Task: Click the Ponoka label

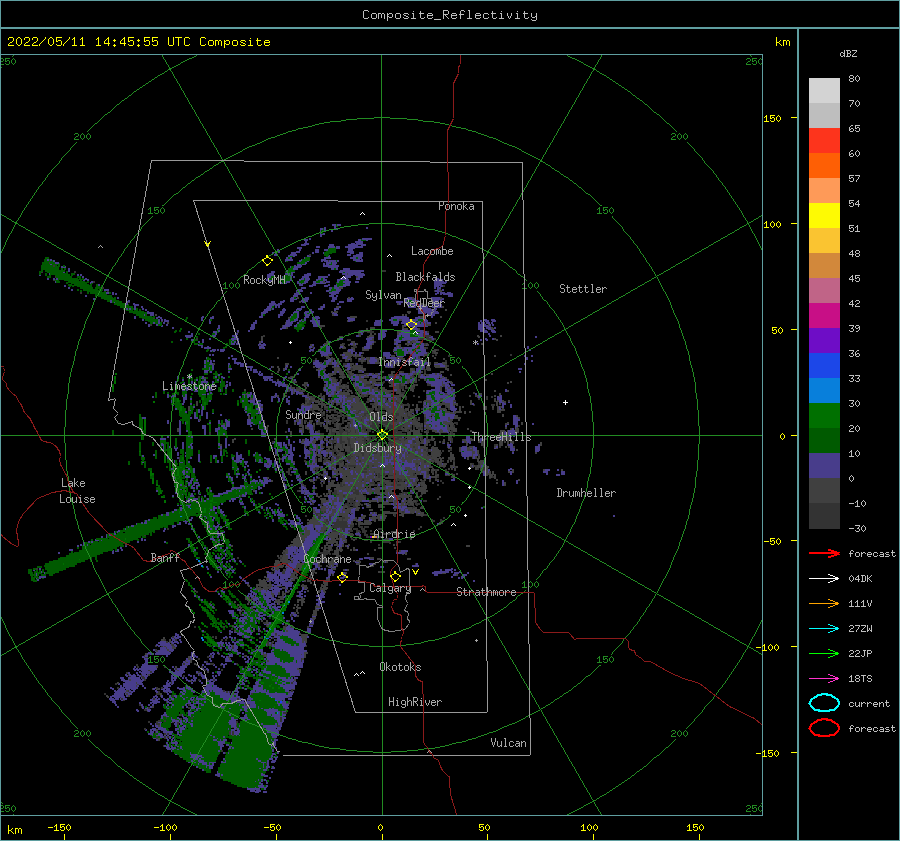Action: [456, 206]
